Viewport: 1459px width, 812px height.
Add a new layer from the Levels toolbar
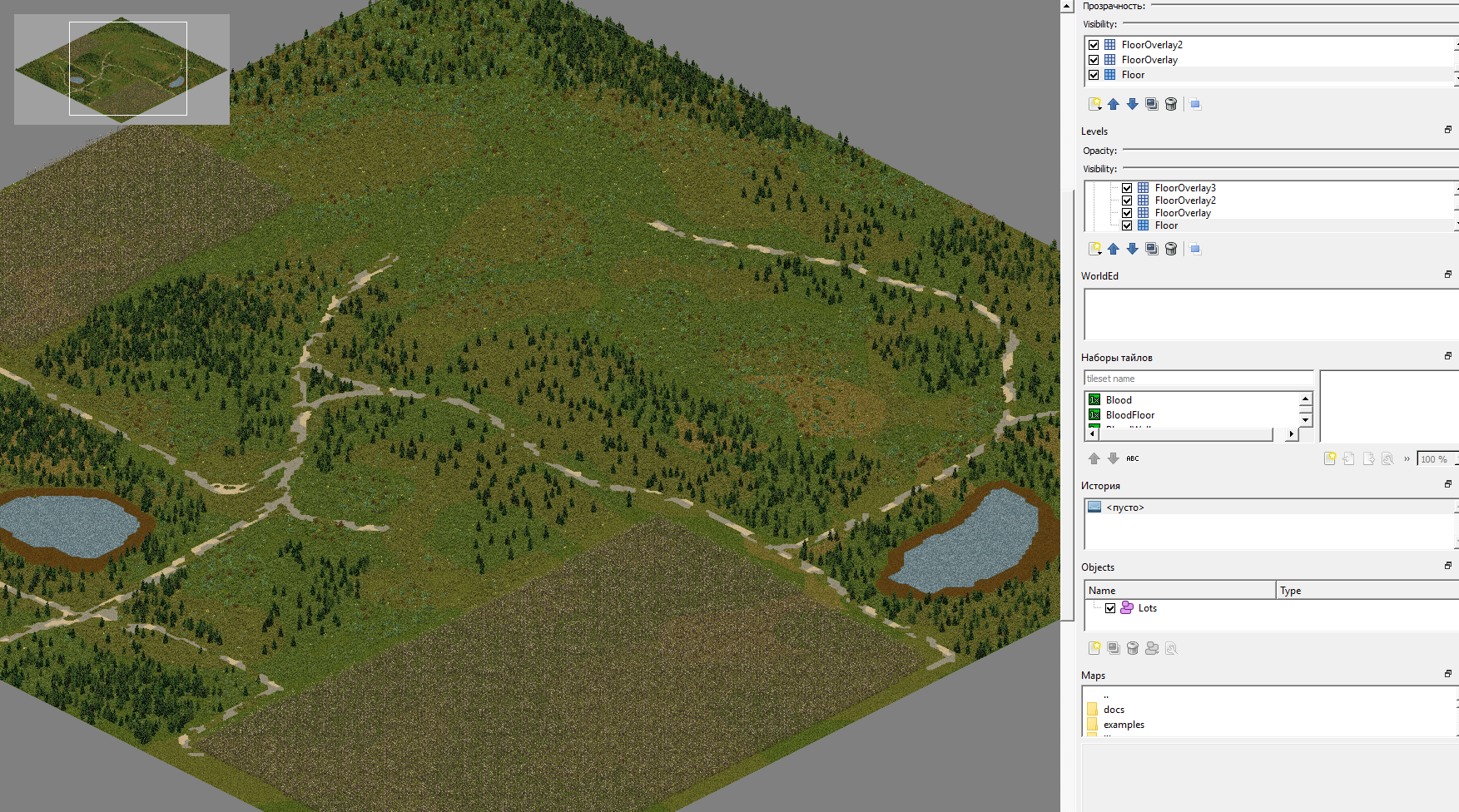pyautogui.click(x=1094, y=249)
